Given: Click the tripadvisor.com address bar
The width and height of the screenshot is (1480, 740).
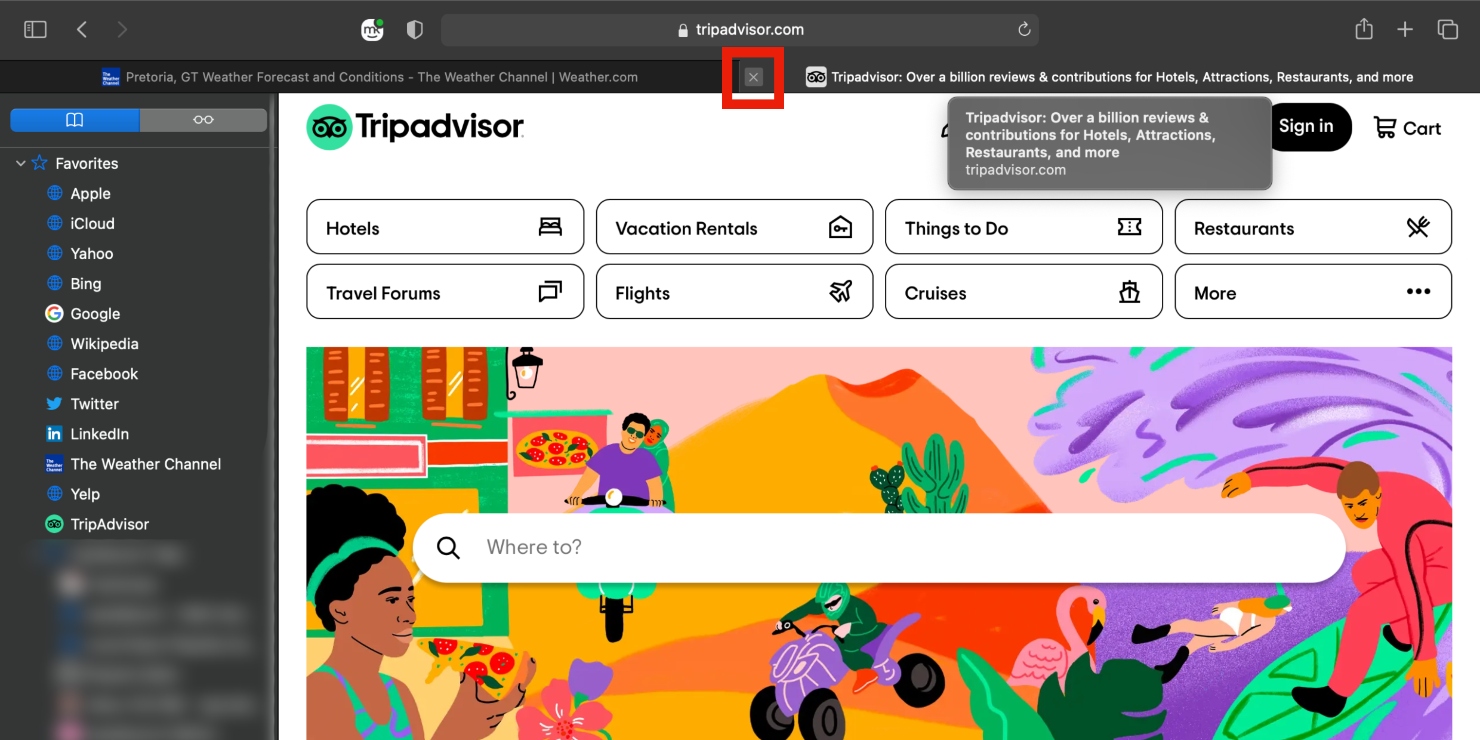Looking at the screenshot, I should click(740, 30).
